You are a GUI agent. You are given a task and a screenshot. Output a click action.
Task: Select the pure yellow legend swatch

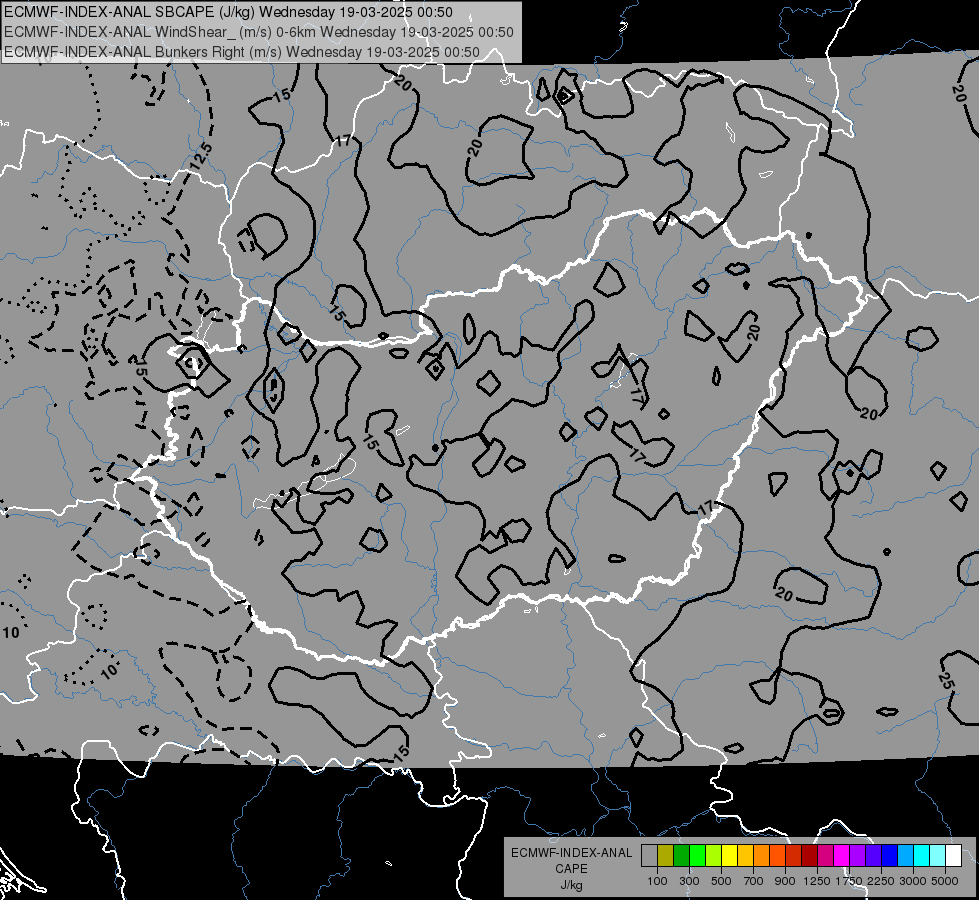[x=729, y=856]
